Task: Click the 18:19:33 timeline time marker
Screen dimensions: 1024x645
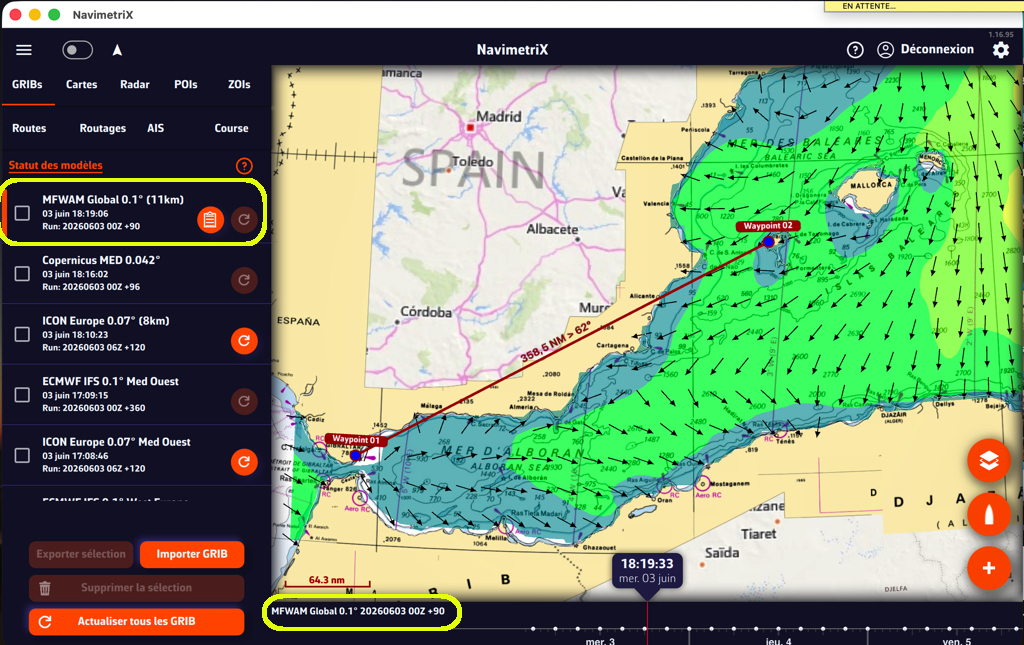Action: (x=647, y=571)
